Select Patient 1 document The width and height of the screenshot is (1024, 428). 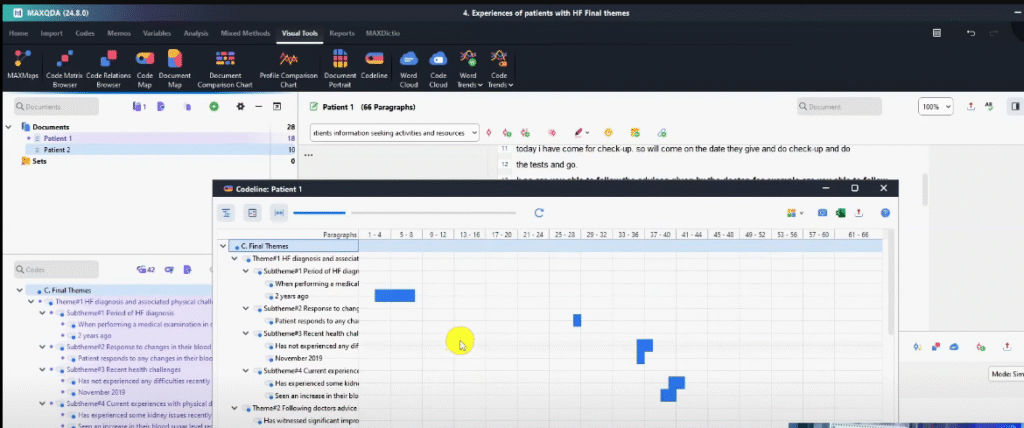pos(57,139)
